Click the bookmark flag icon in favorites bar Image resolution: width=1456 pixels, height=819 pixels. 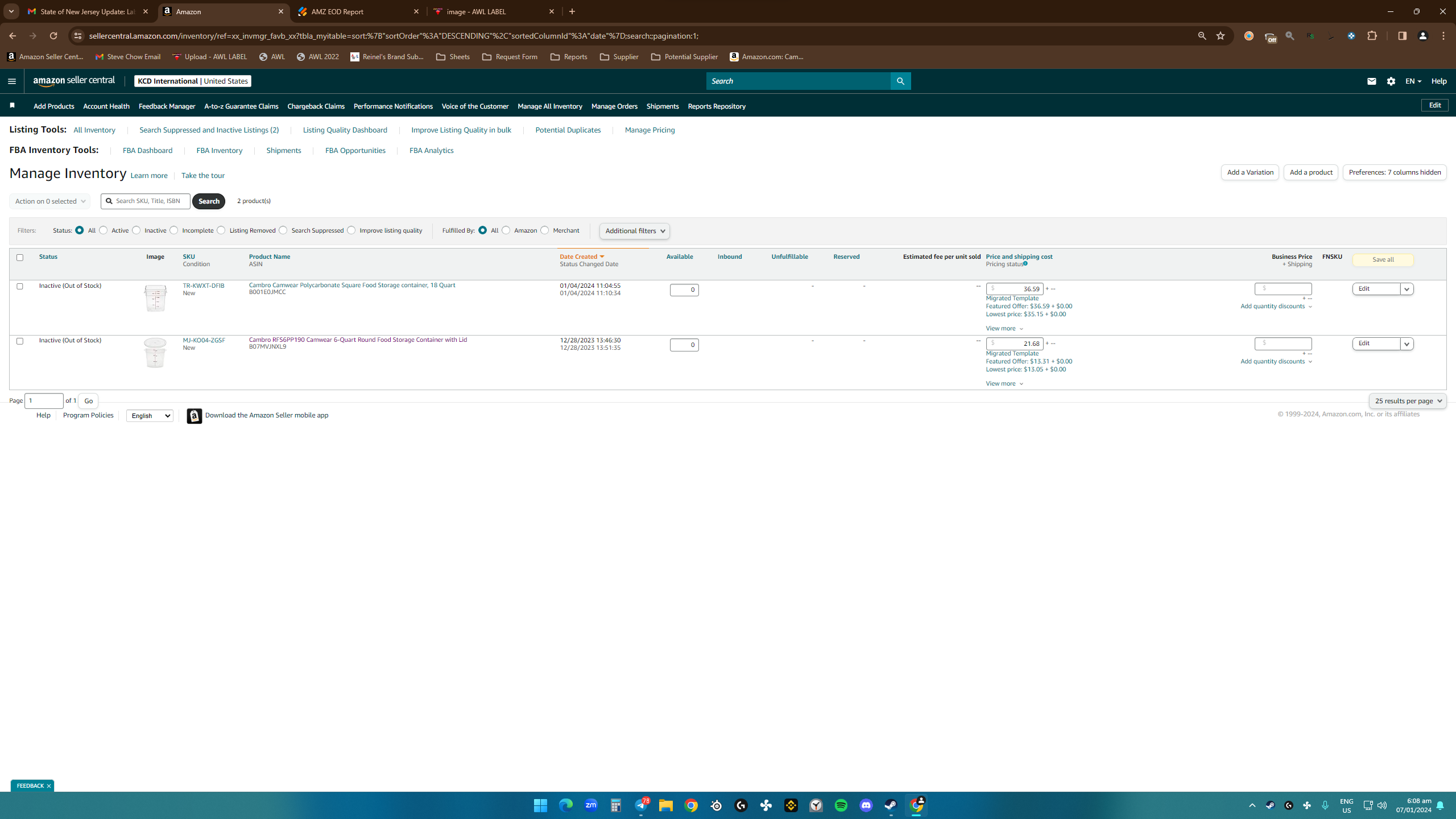[12, 105]
